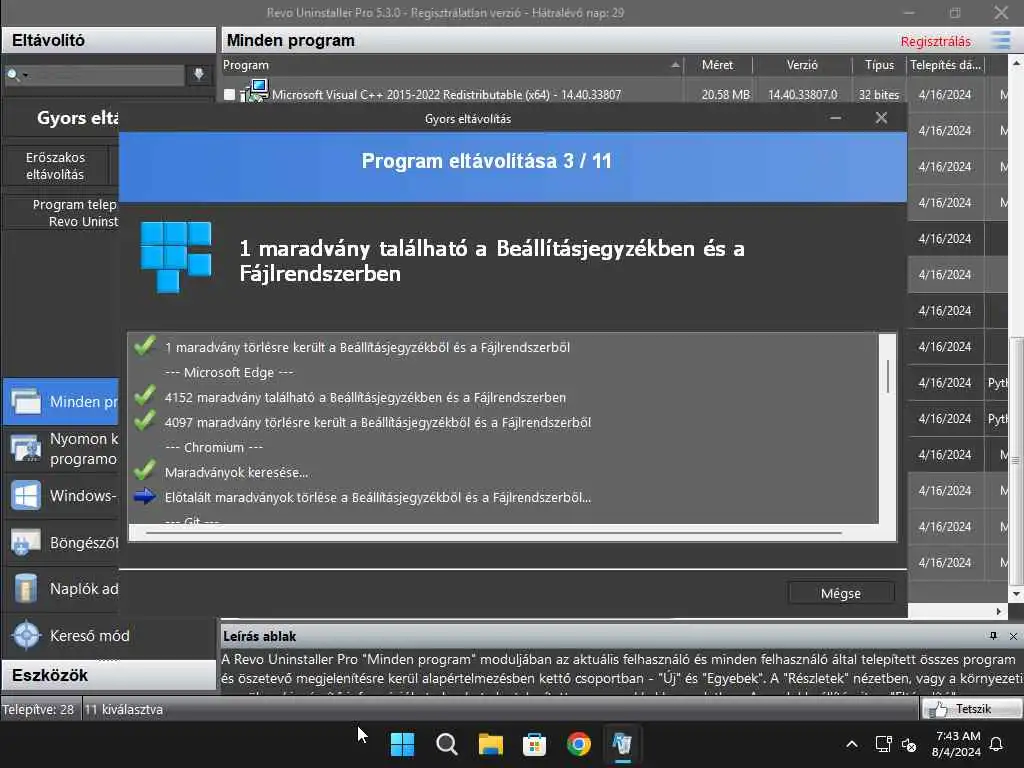Open the Eszközök panel header
Screen dimensions: 1024x768
(108, 675)
